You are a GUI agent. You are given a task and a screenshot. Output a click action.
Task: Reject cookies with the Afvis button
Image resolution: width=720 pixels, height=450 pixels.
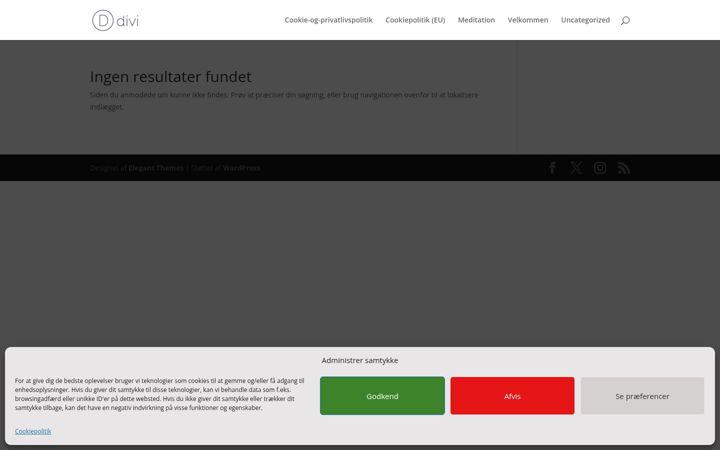(x=512, y=396)
